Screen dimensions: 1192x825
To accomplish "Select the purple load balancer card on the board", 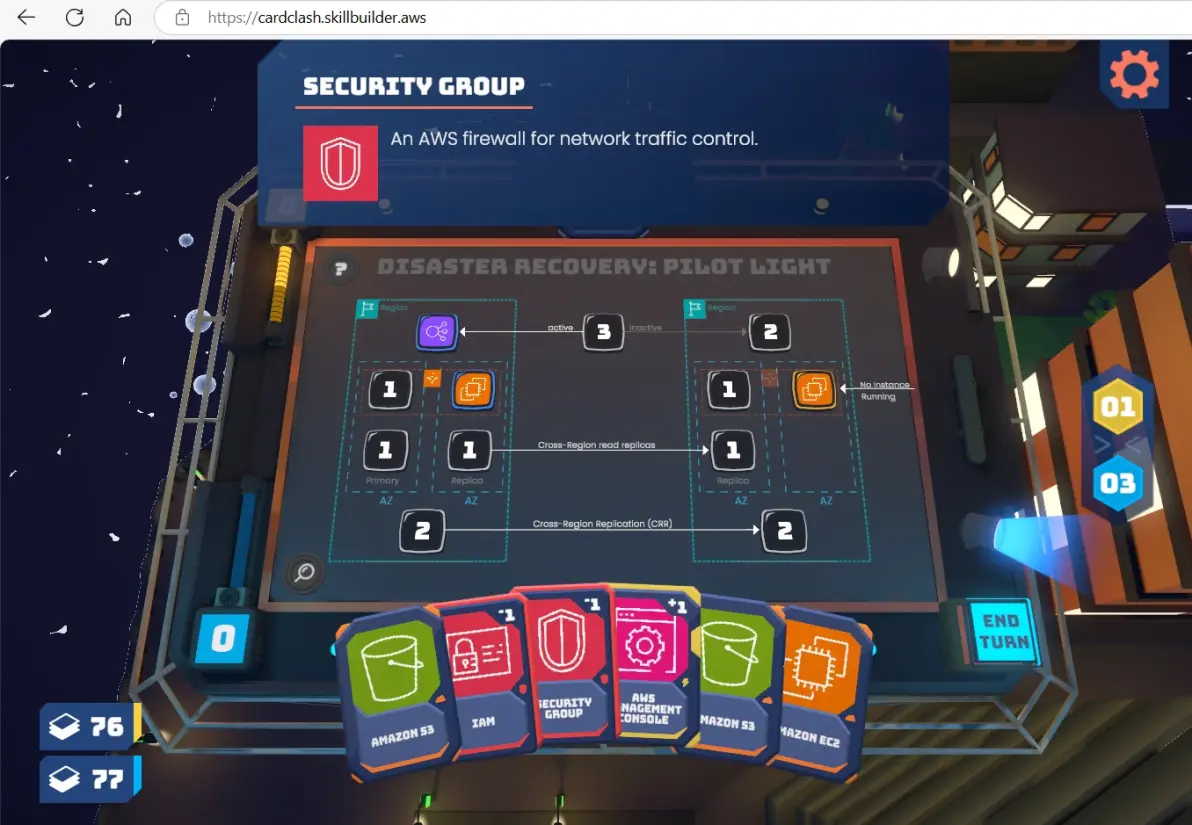I will point(436,332).
